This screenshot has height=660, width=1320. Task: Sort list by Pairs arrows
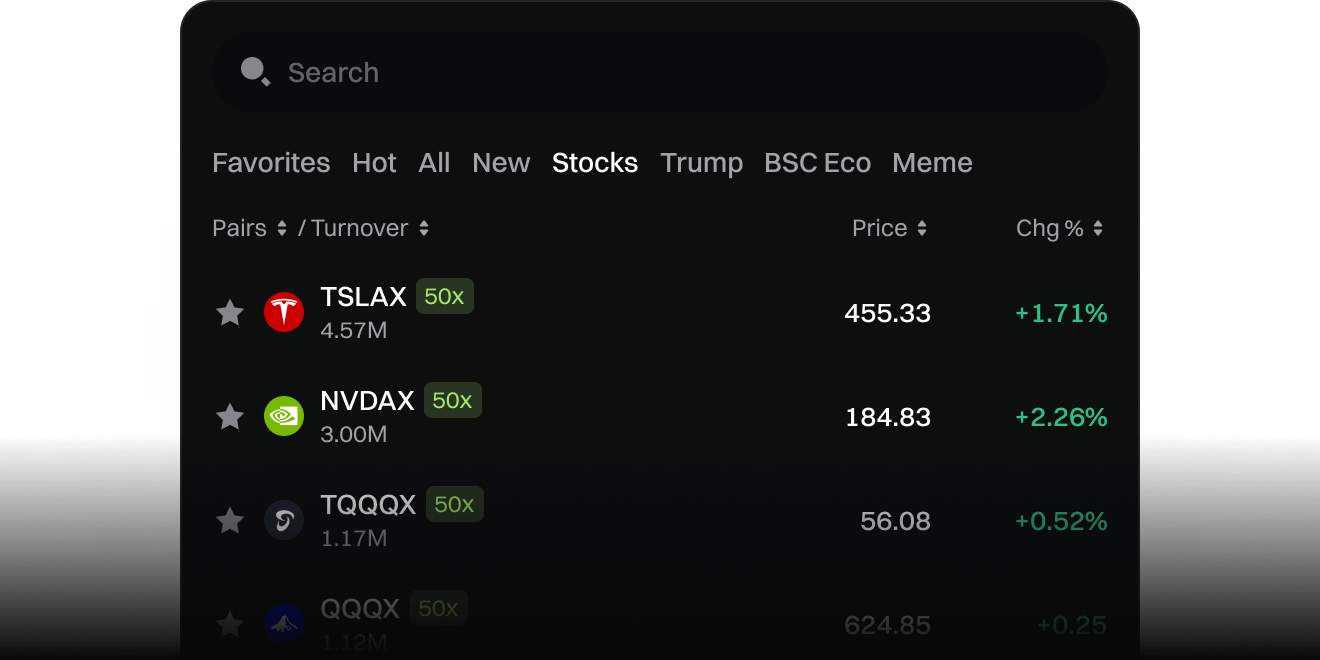(x=282, y=229)
